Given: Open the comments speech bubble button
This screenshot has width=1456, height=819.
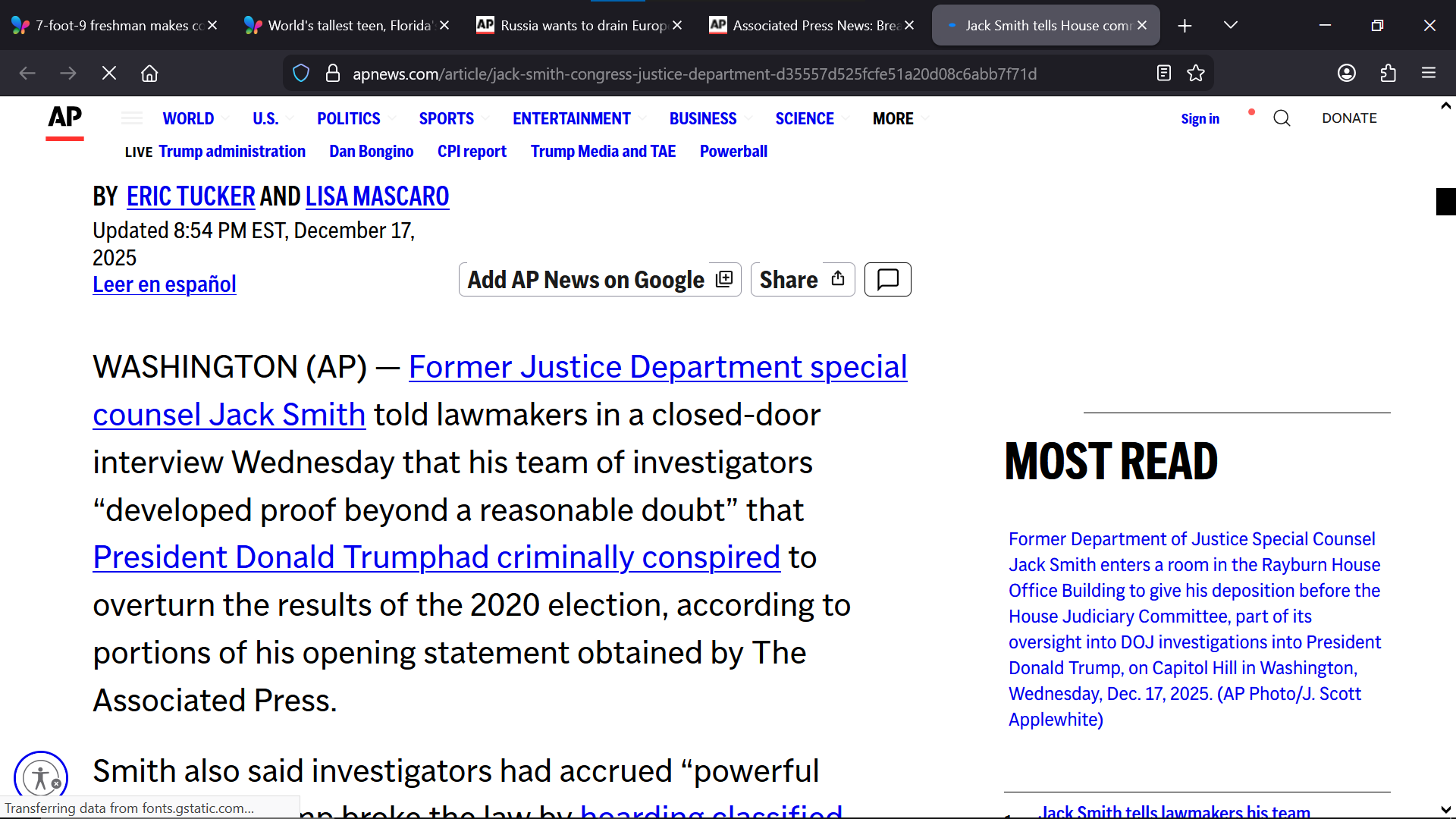Looking at the screenshot, I should (x=887, y=280).
